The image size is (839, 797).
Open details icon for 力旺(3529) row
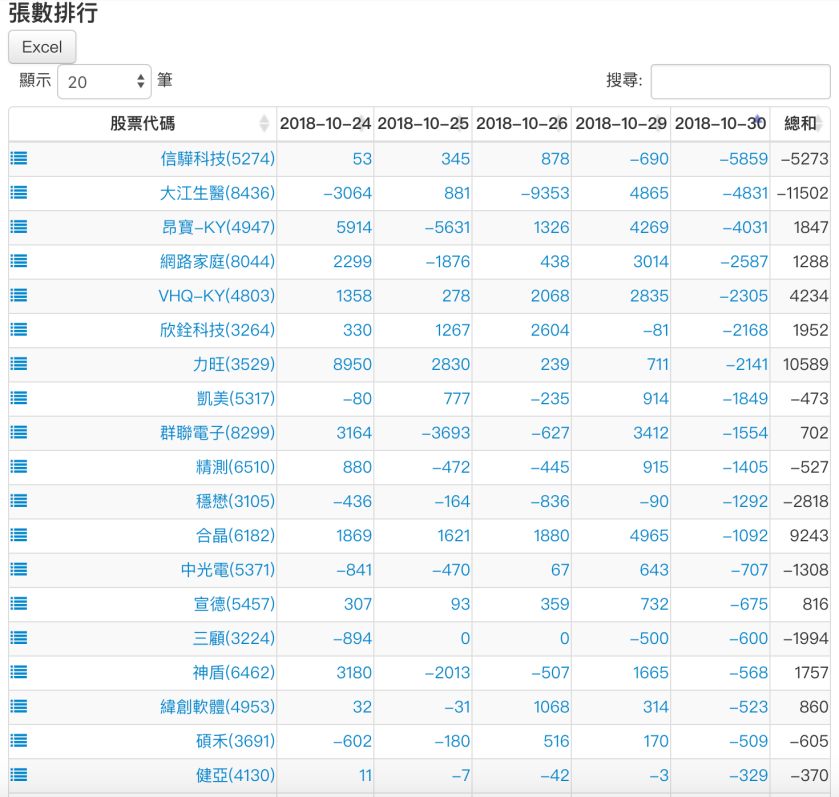click(18, 364)
